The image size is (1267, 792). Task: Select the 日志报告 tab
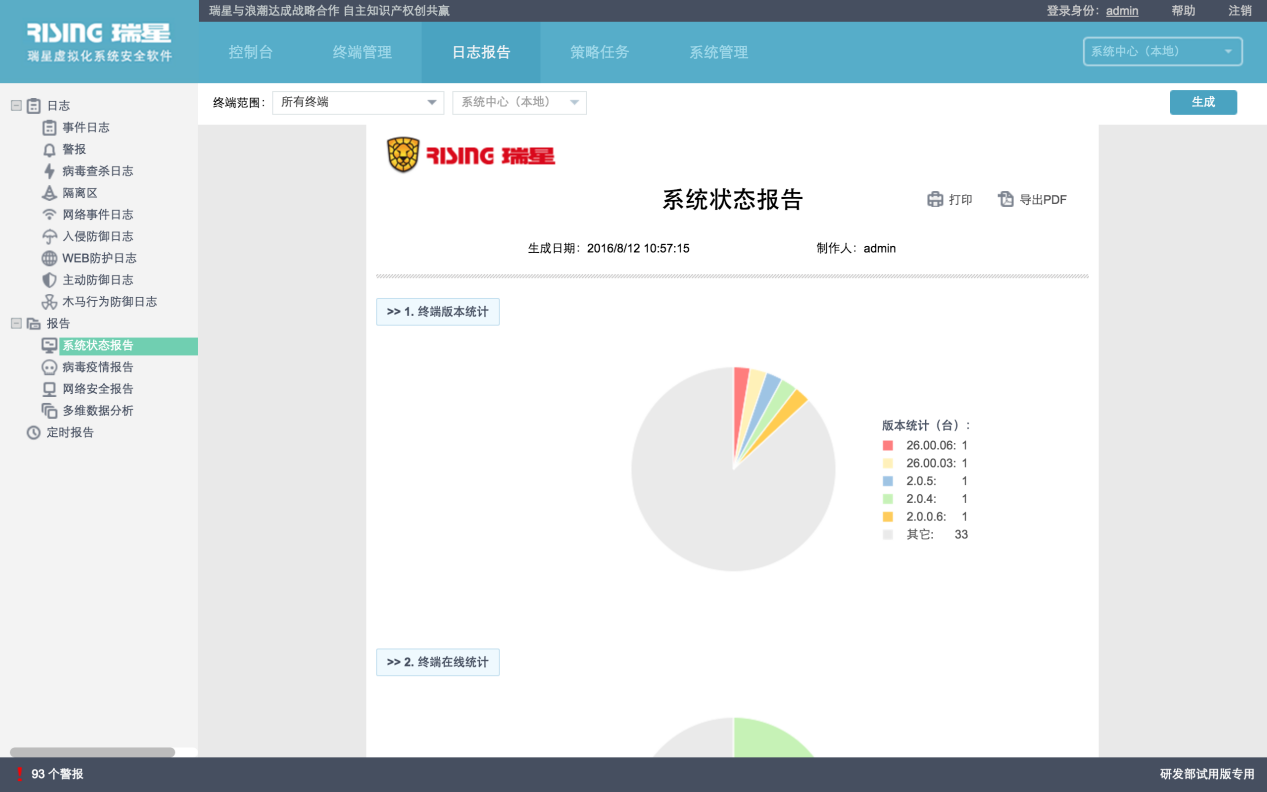[481, 52]
